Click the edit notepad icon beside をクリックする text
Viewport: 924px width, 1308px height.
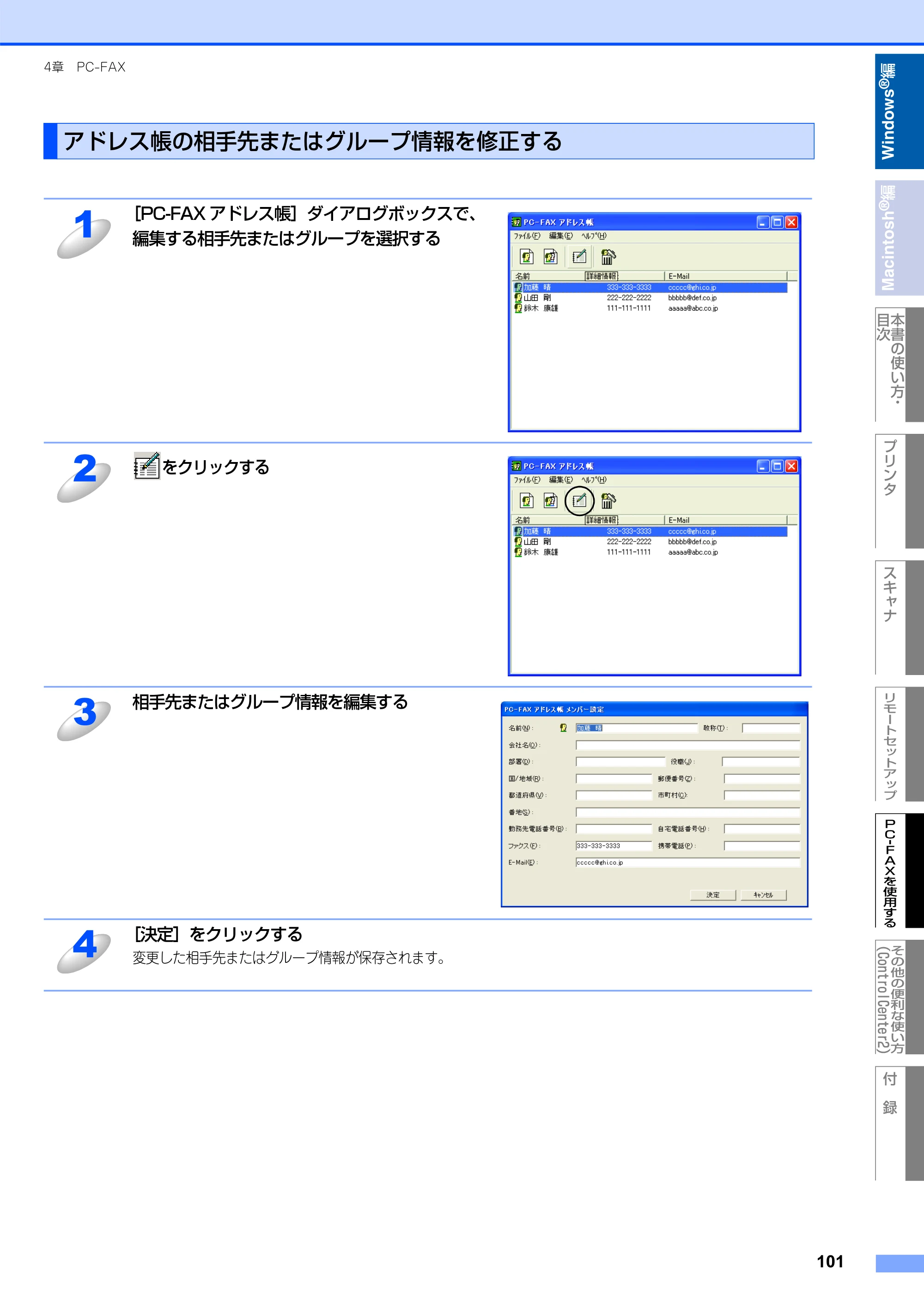[147, 466]
